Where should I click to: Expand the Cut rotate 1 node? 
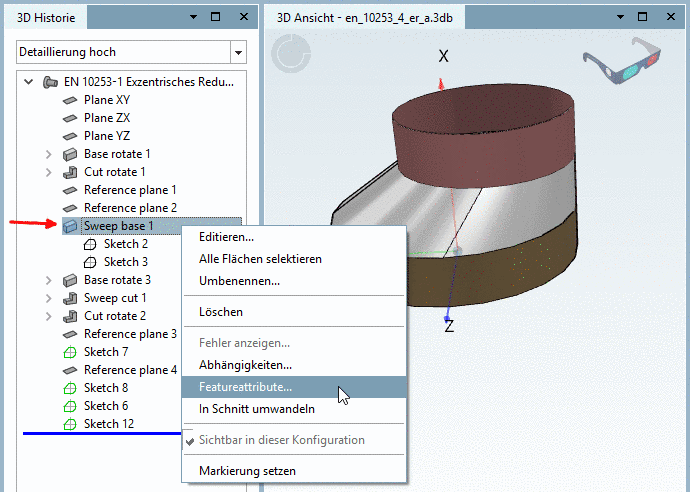point(48,173)
